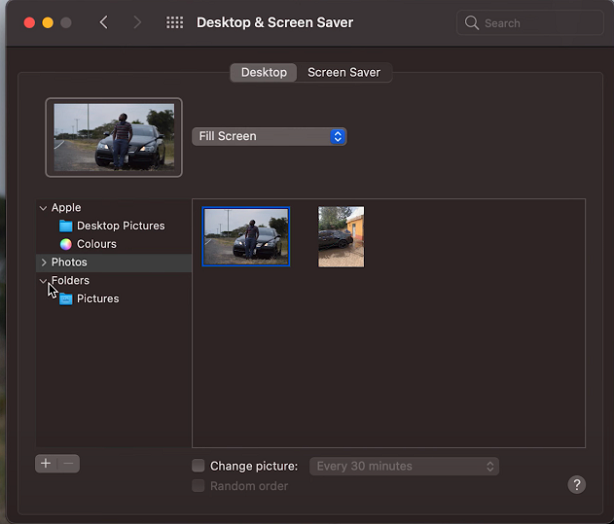This screenshot has width=614, height=524.
Task: Select the Desktop Pictures folder icon
Action: (66, 226)
